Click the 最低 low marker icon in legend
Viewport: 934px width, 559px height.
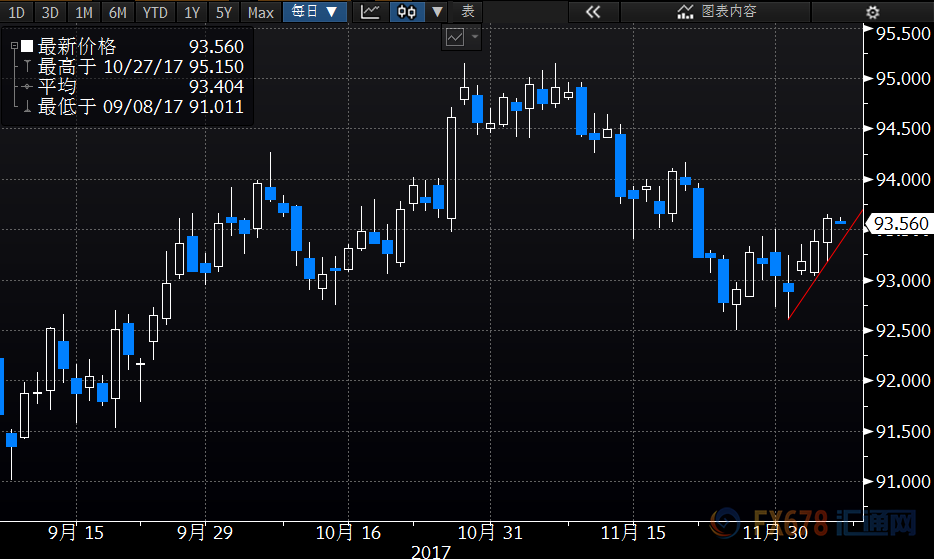(x=26, y=106)
